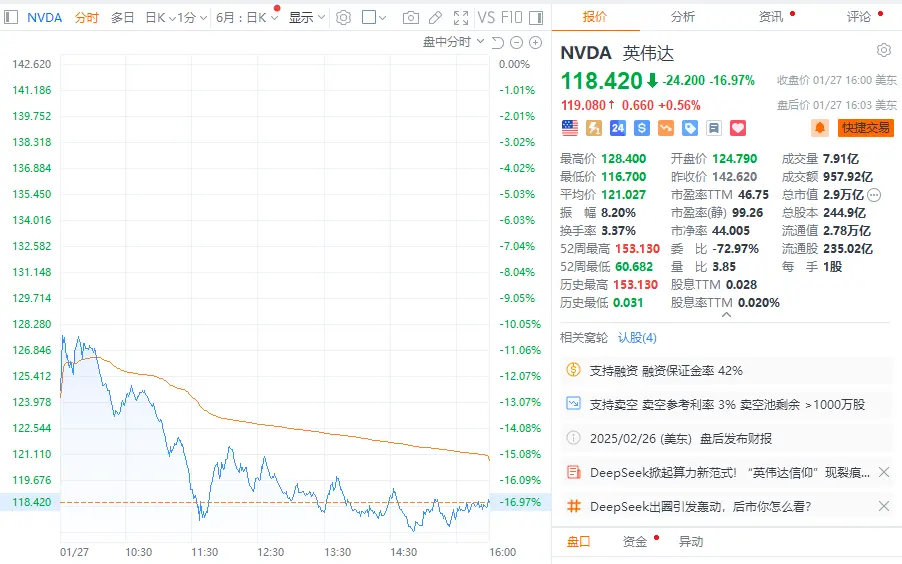
Task: Open the 2025/02/26 earnings release notice
Action: (x=681, y=439)
